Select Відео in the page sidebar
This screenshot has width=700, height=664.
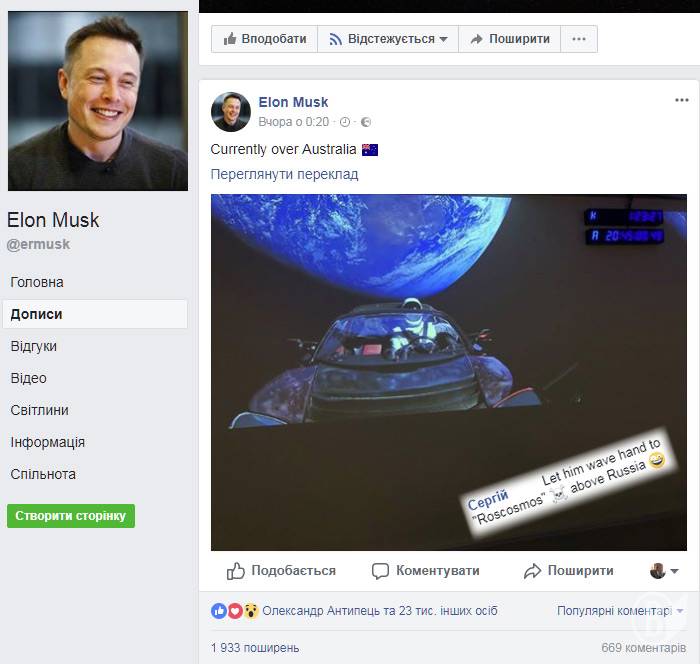[29, 378]
